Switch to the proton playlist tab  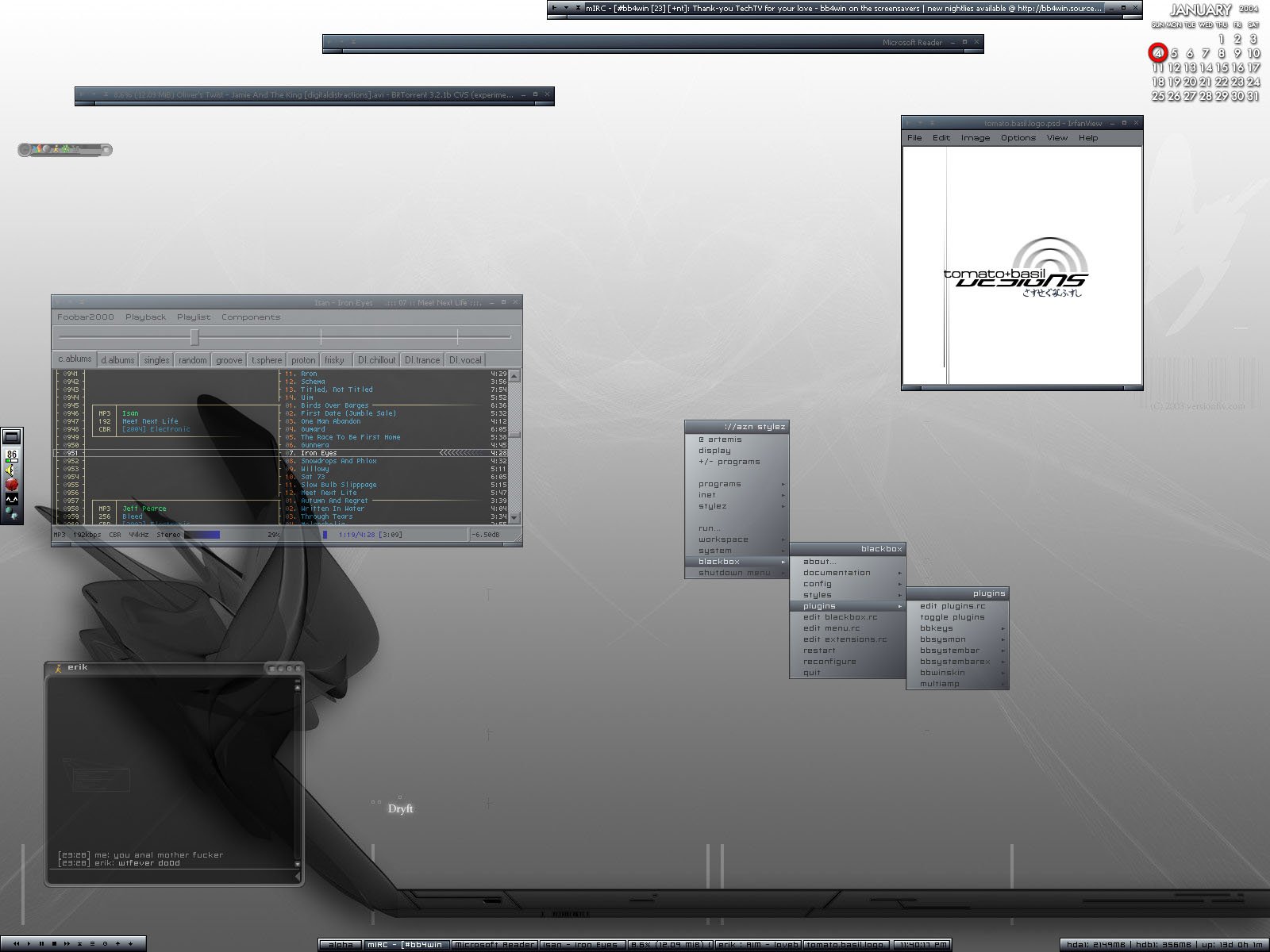pyautogui.click(x=303, y=360)
